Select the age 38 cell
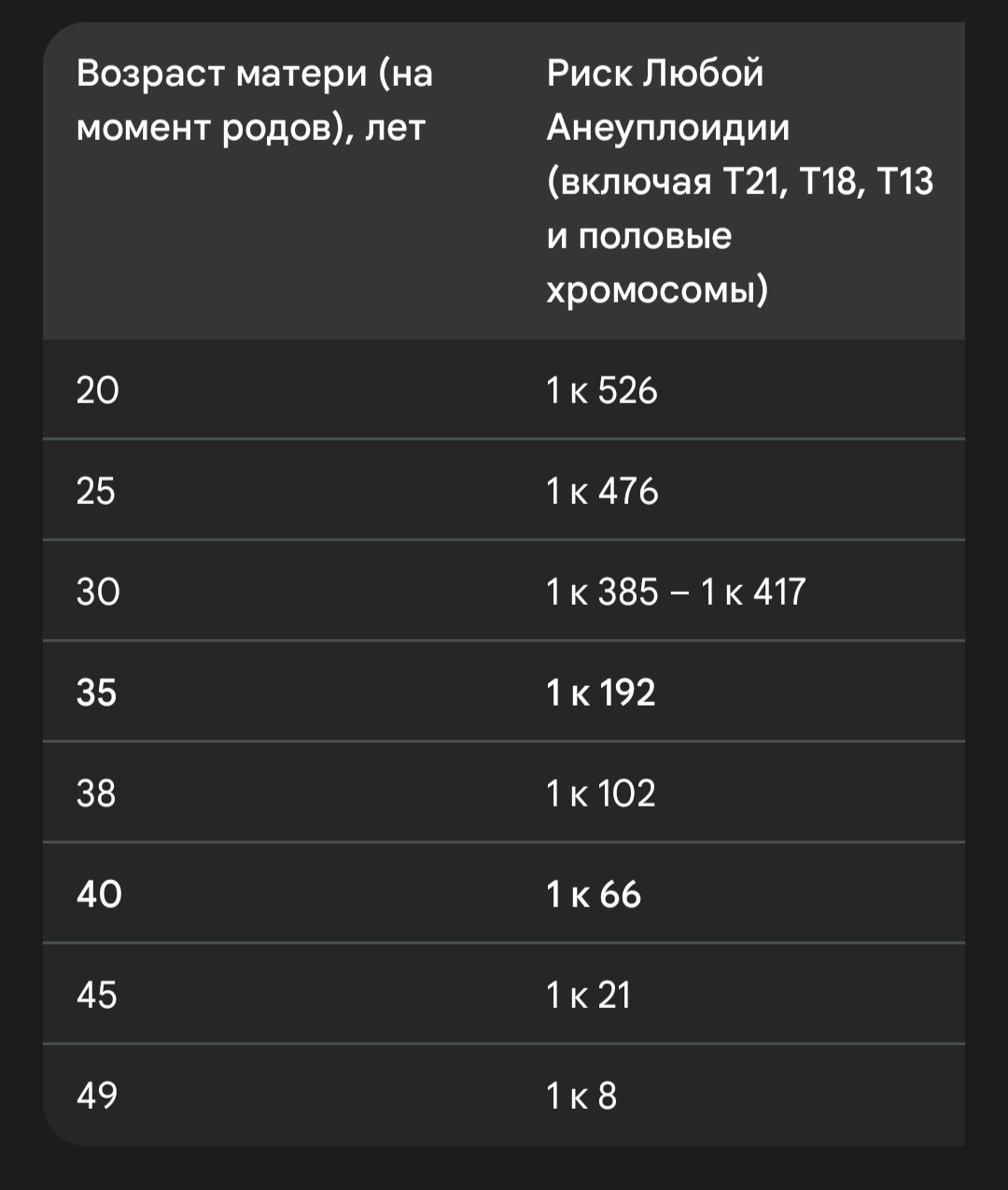This screenshot has width=1008, height=1190. coord(96,793)
